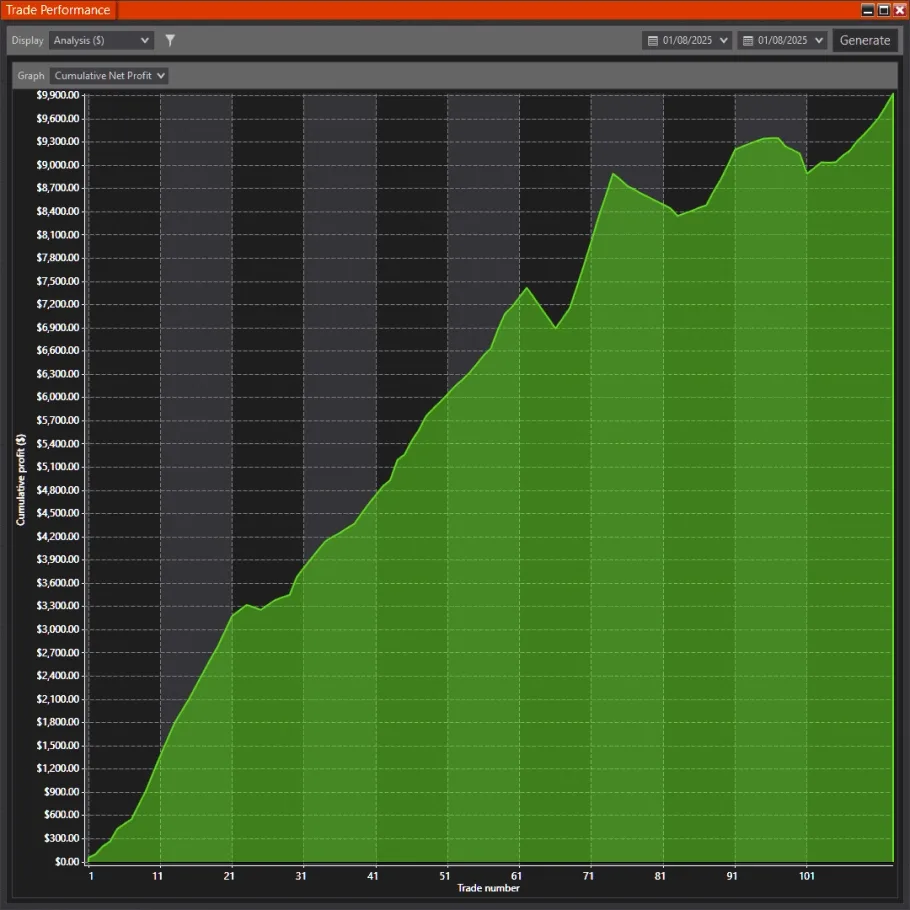910x910 pixels.
Task: Expand the start date dropdown arrow
Action: [x=724, y=41]
